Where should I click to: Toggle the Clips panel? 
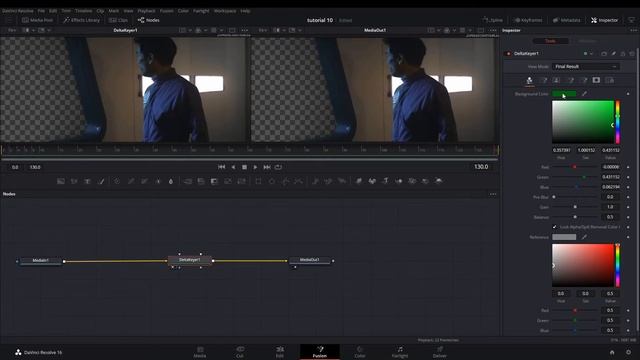pyautogui.click(x=118, y=20)
